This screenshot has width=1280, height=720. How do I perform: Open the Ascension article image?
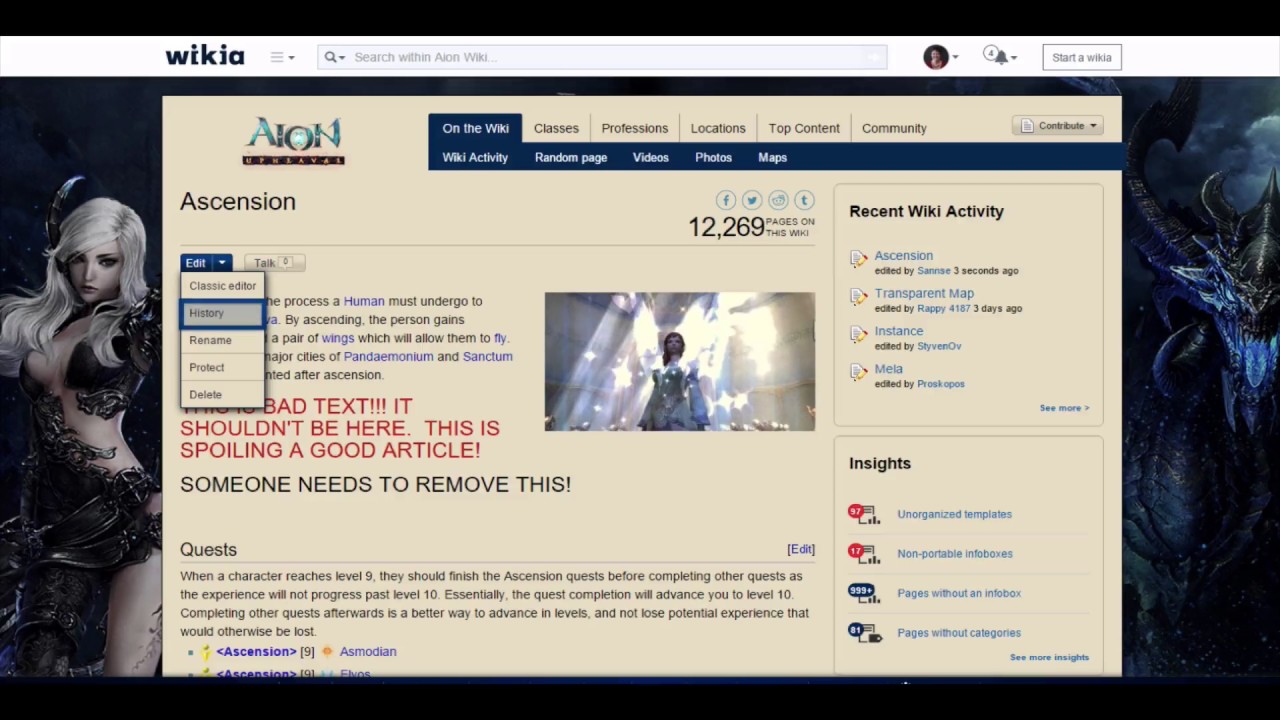pyautogui.click(x=680, y=361)
